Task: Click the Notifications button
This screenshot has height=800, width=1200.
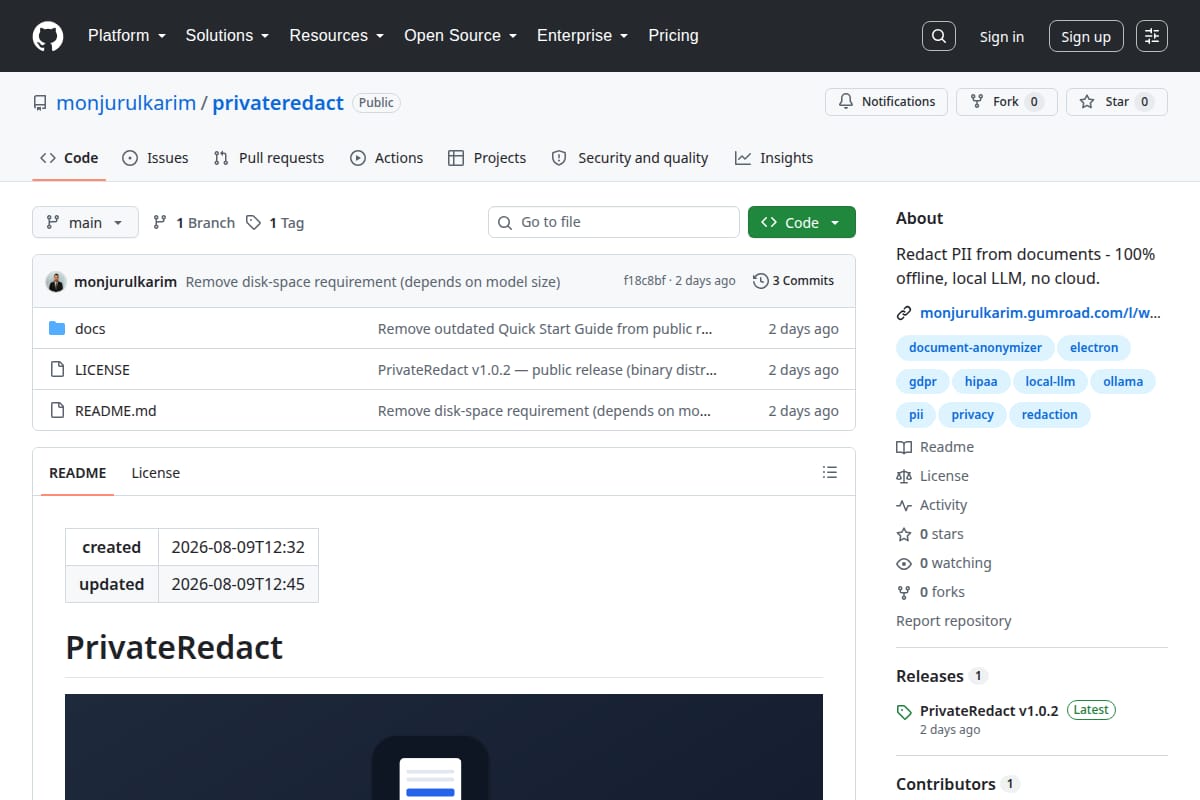Action: click(887, 102)
